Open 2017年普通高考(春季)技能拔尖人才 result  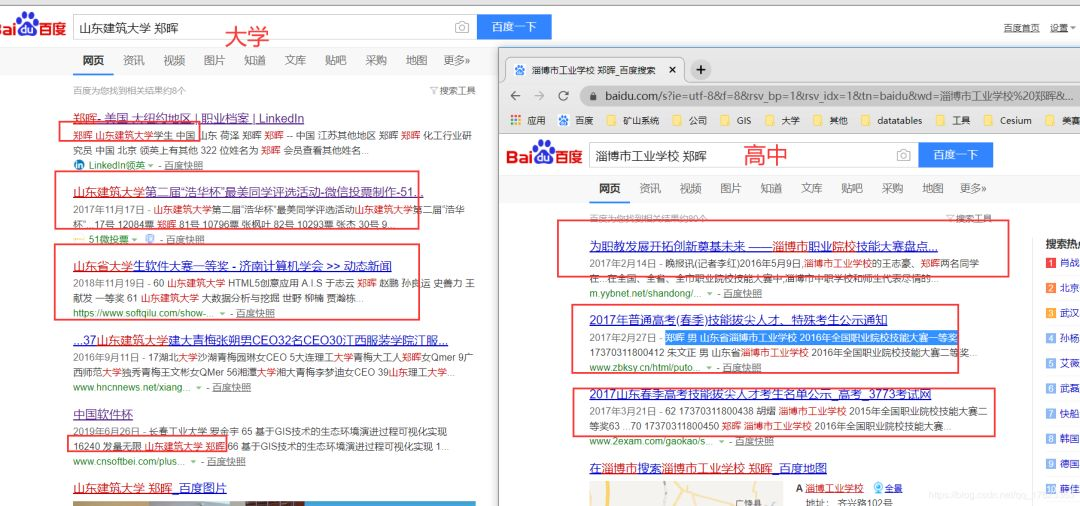click(738, 319)
